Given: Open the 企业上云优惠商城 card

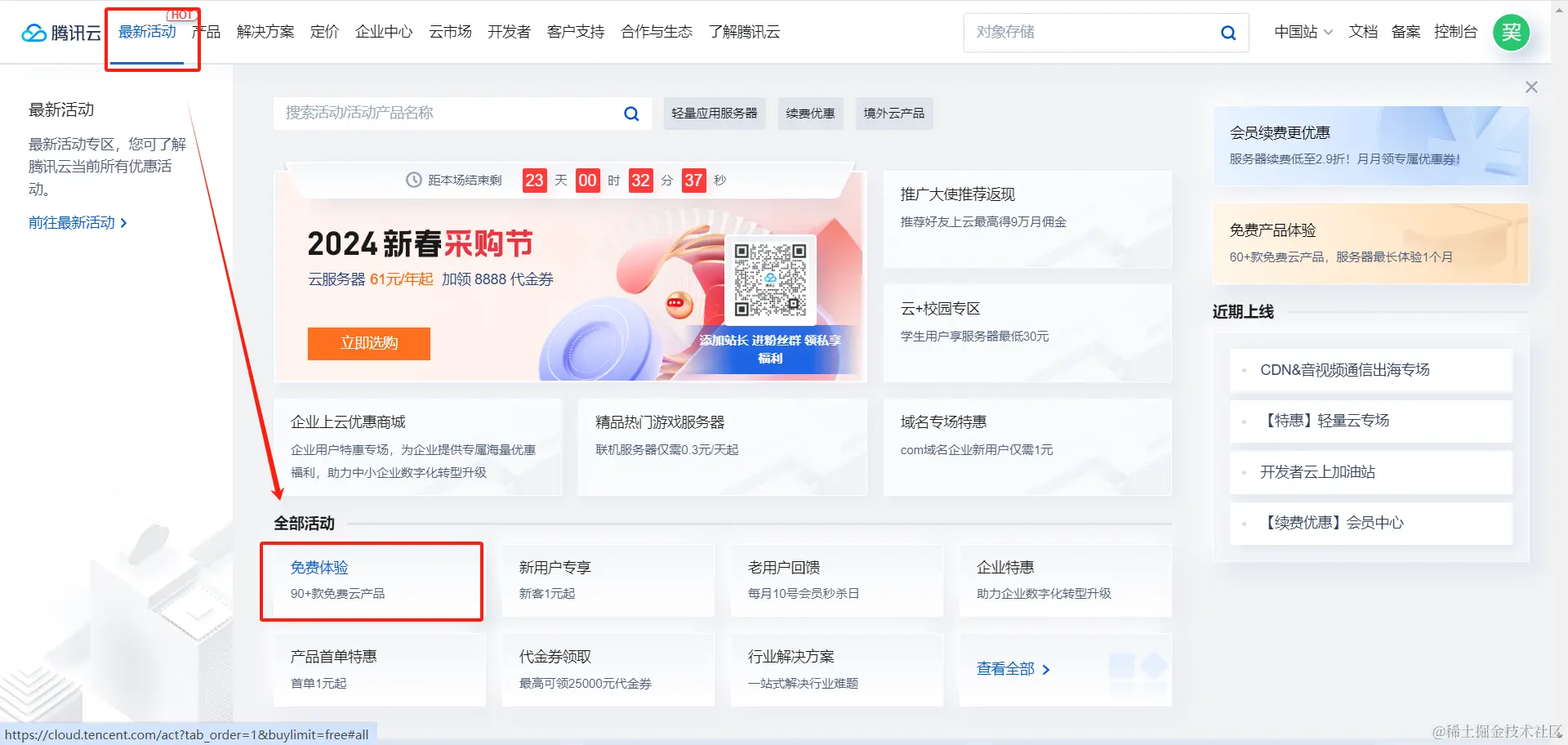Looking at the screenshot, I should coord(418,447).
